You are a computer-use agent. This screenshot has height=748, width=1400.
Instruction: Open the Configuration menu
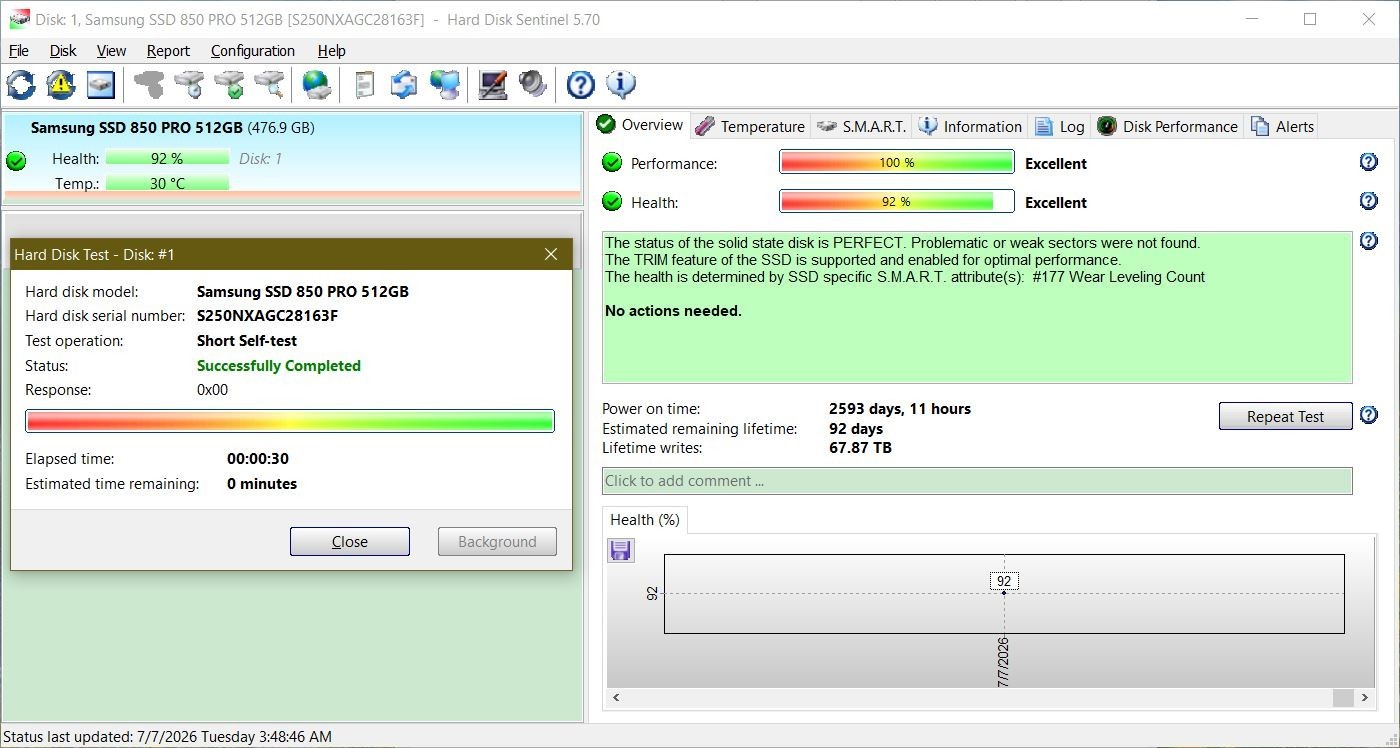click(x=253, y=51)
